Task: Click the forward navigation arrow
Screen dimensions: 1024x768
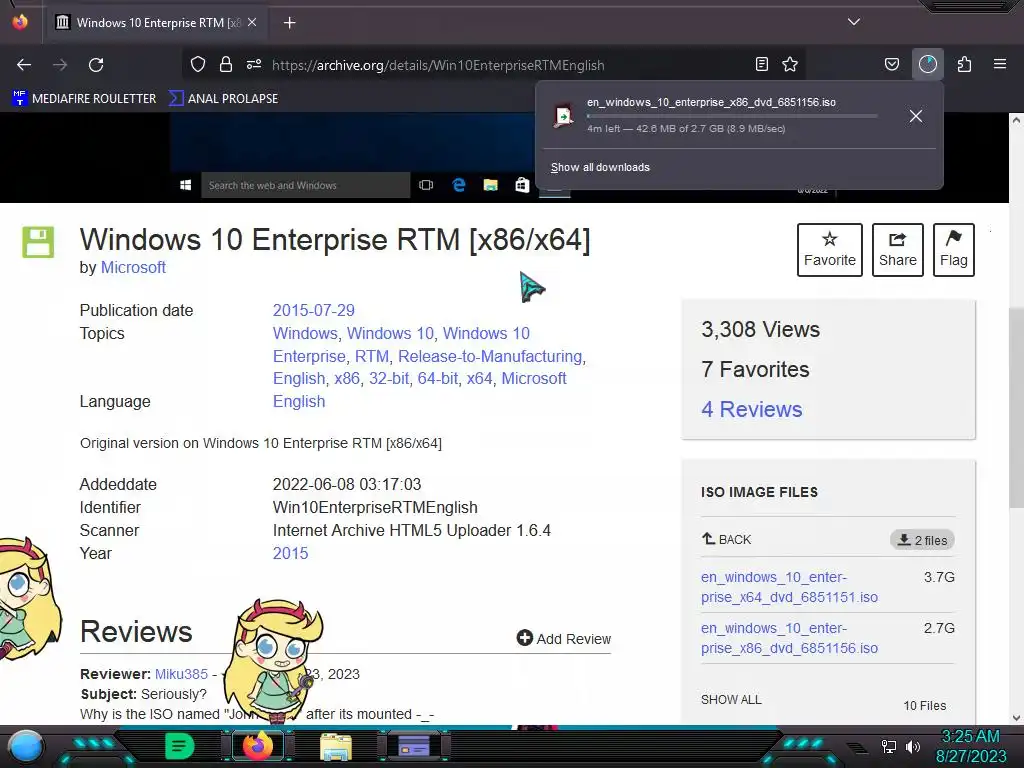Action: pyautogui.click(x=60, y=65)
